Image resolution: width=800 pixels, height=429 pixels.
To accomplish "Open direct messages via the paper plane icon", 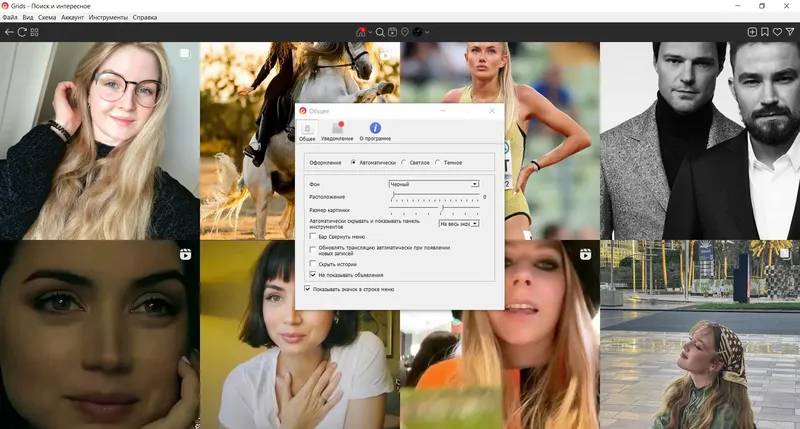I will coord(790,32).
